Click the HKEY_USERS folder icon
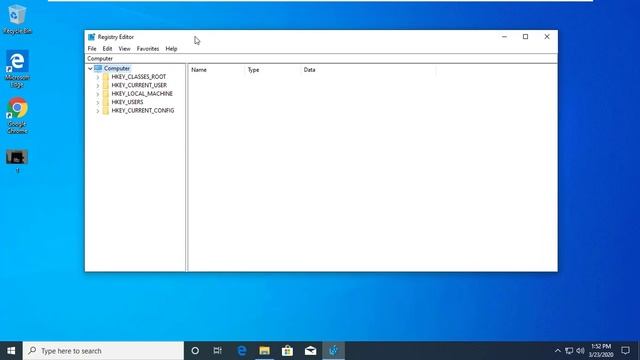Viewport: 640px width, 360px height. [106, 102]
